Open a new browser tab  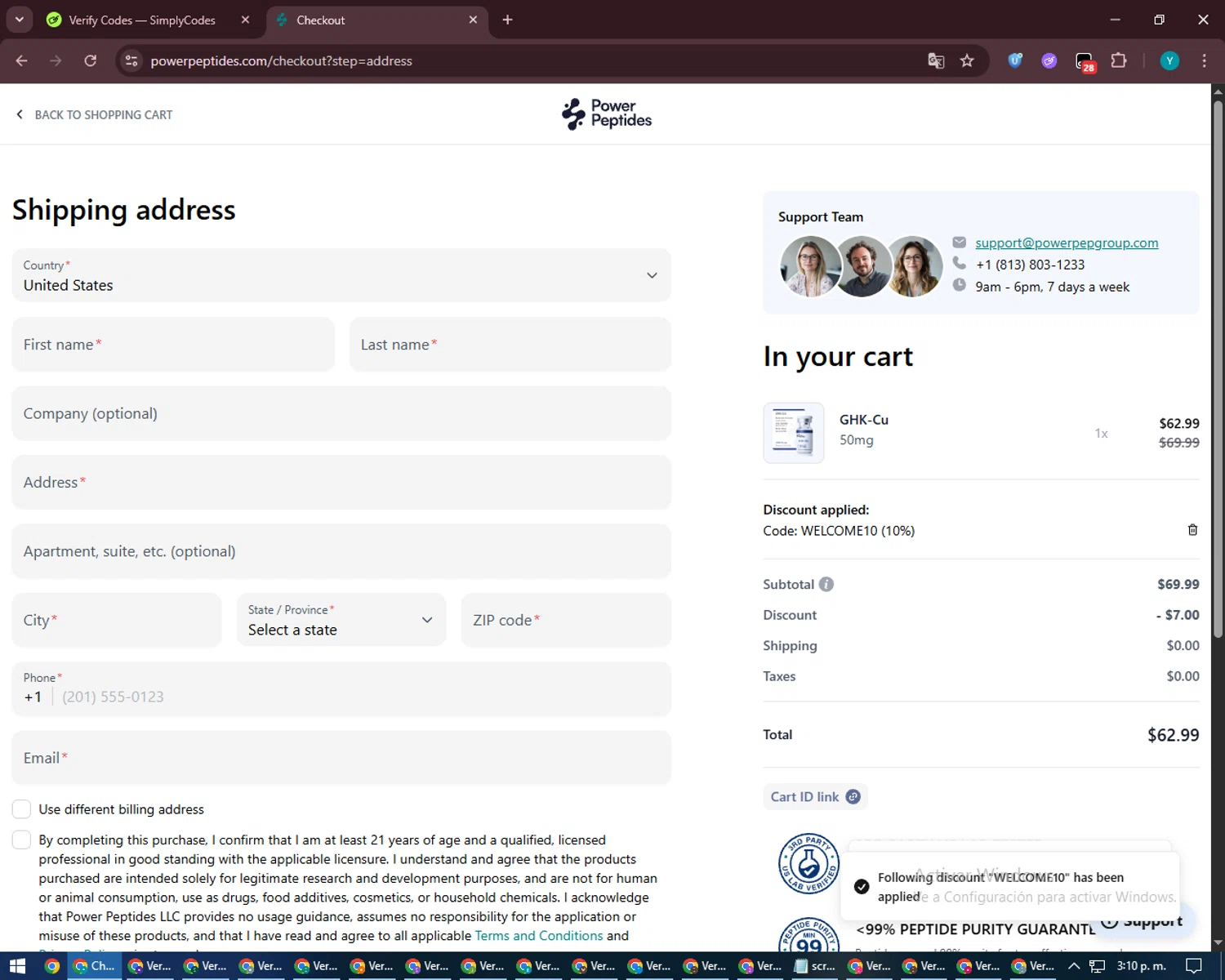pos(507,20)
